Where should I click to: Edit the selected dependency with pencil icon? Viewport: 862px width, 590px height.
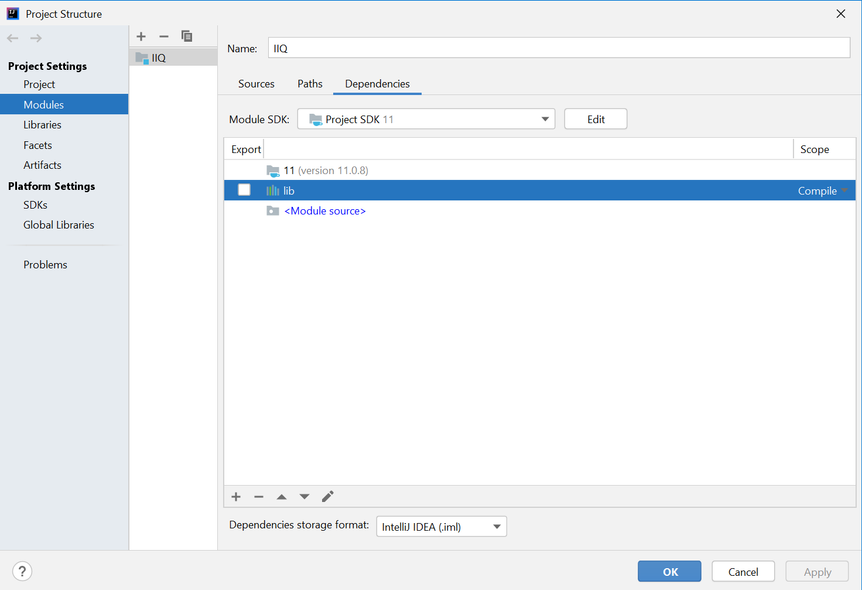(328, 497)
